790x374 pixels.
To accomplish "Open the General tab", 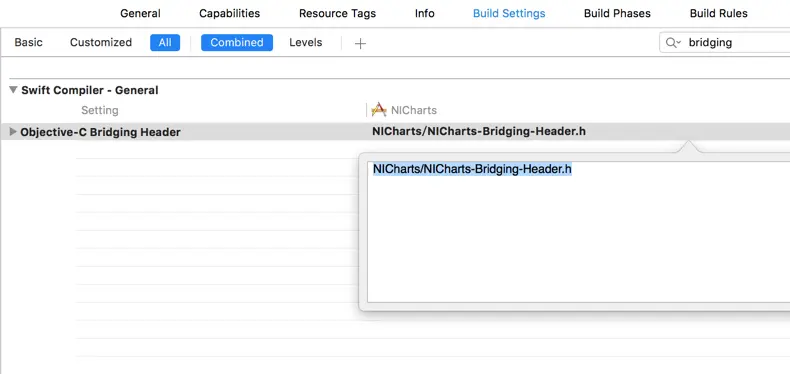I will tap(140, 14).
